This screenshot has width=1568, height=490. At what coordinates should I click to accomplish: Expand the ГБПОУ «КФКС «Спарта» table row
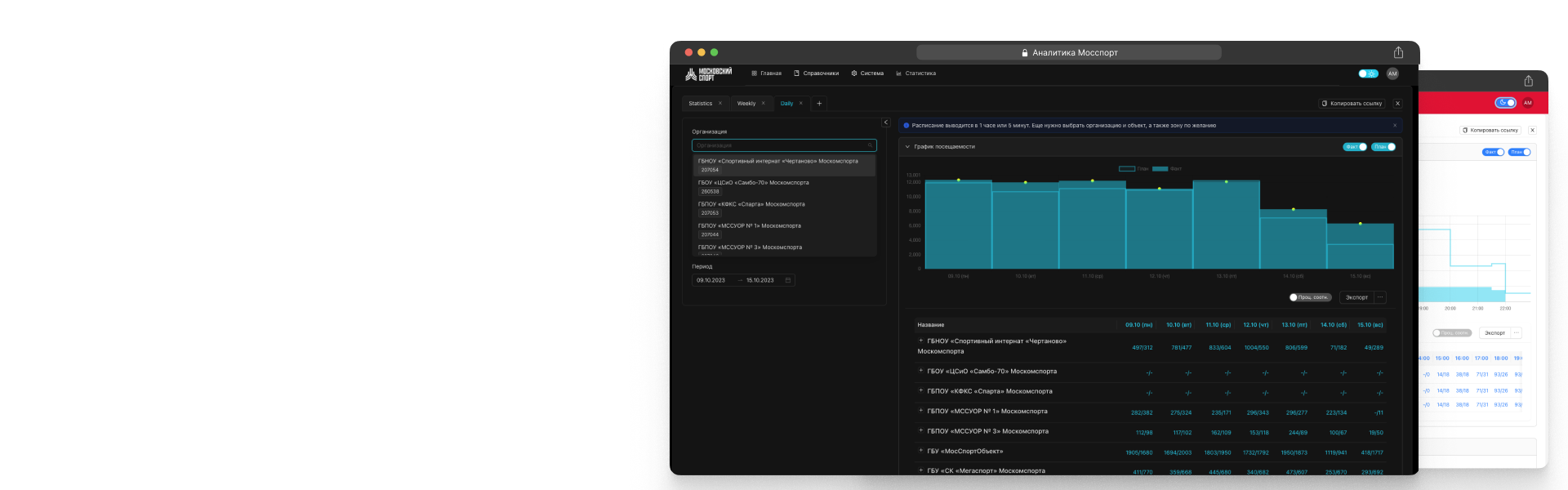pos(920,390)
